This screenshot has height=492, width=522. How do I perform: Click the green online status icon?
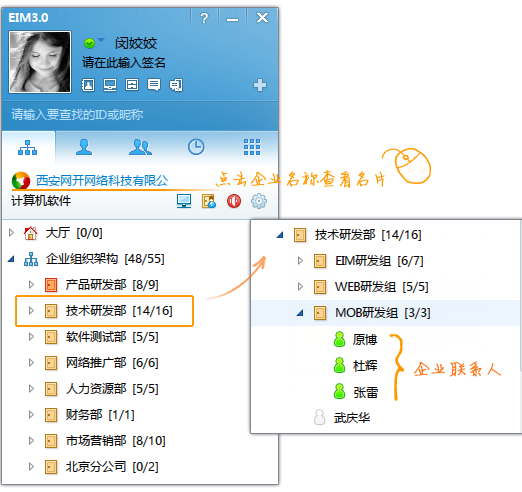pyautogui.click(x=89, y=43)
